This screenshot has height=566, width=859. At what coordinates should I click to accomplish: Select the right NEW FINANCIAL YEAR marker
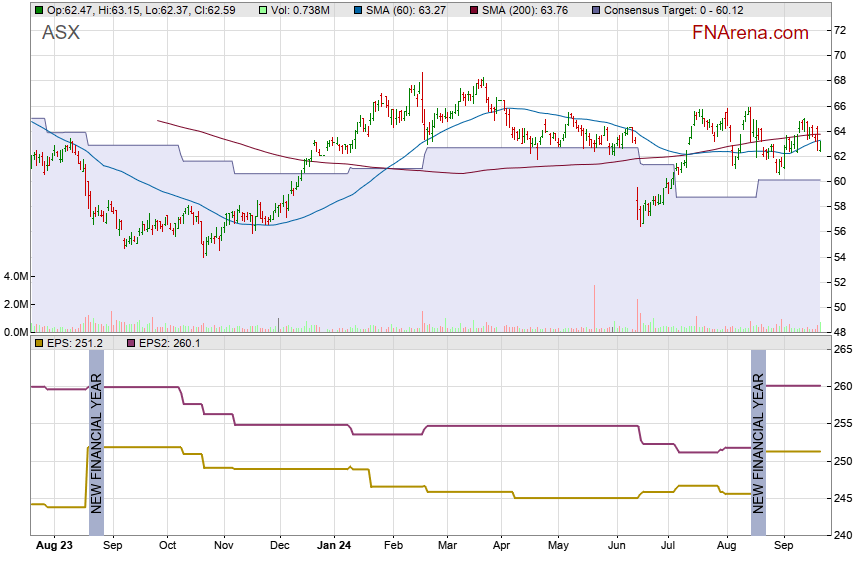point(758,442)
